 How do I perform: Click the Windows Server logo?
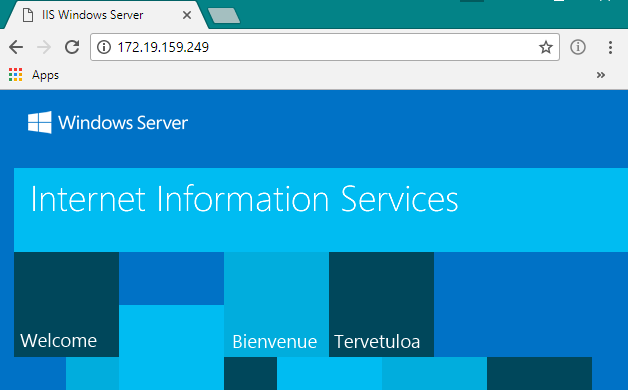[x=40, y=122]
